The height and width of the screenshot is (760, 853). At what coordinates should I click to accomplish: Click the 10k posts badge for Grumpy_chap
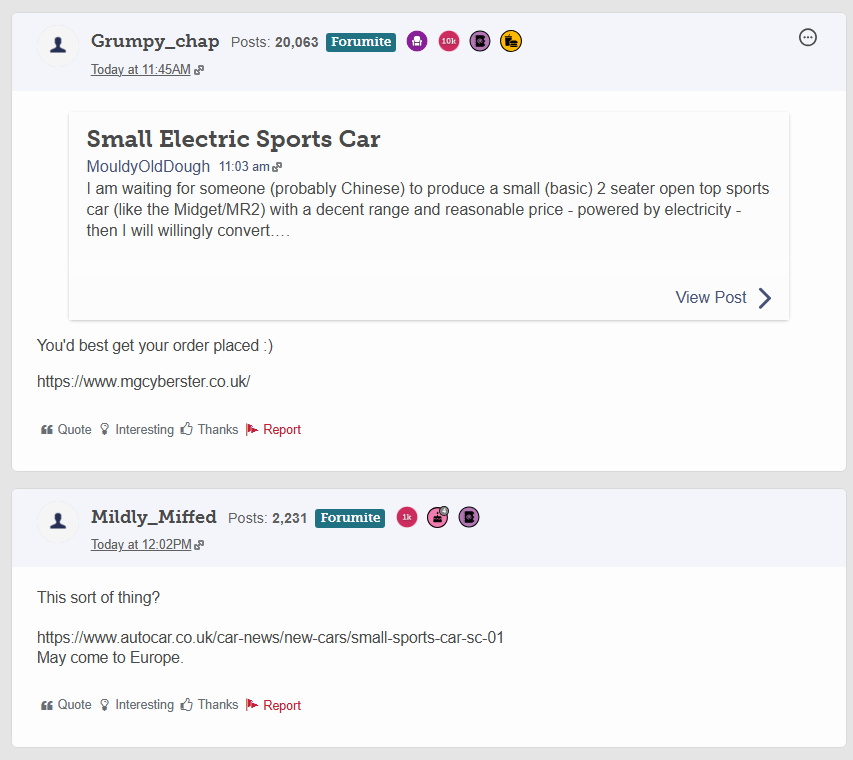[x=449, y=41]
